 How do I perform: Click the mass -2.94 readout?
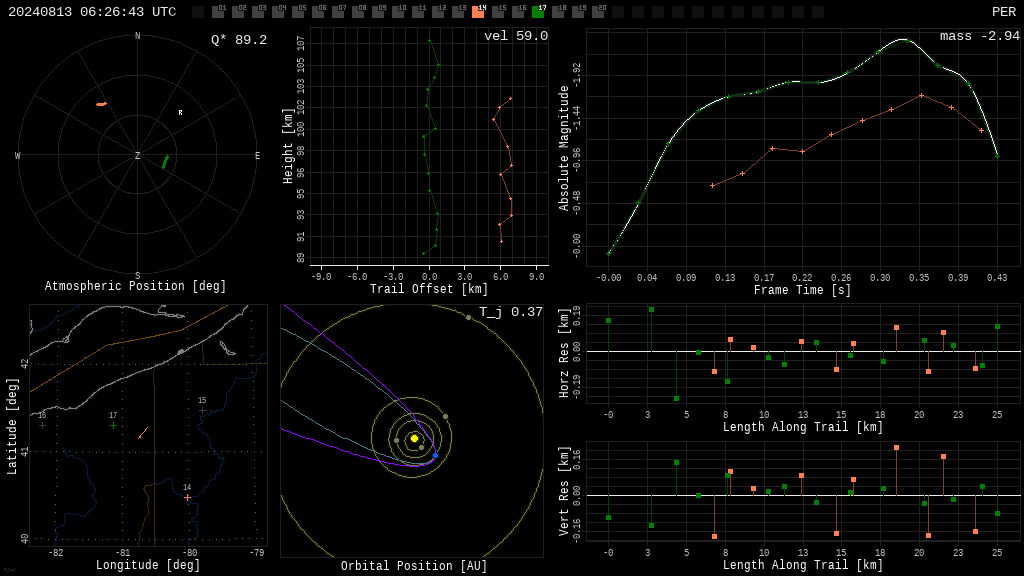tap(980, 37)
